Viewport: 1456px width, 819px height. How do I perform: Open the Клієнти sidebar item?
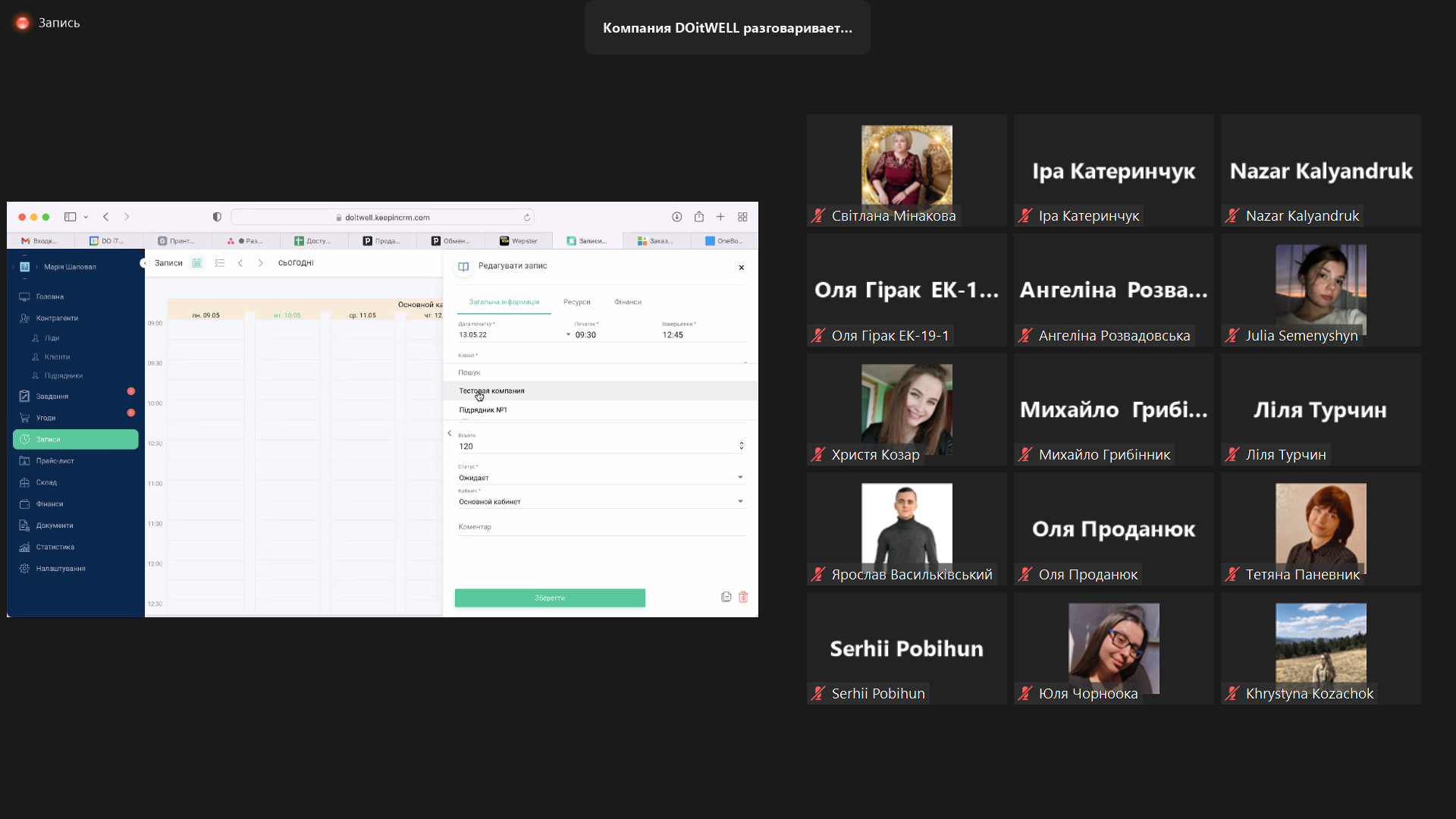57,356
